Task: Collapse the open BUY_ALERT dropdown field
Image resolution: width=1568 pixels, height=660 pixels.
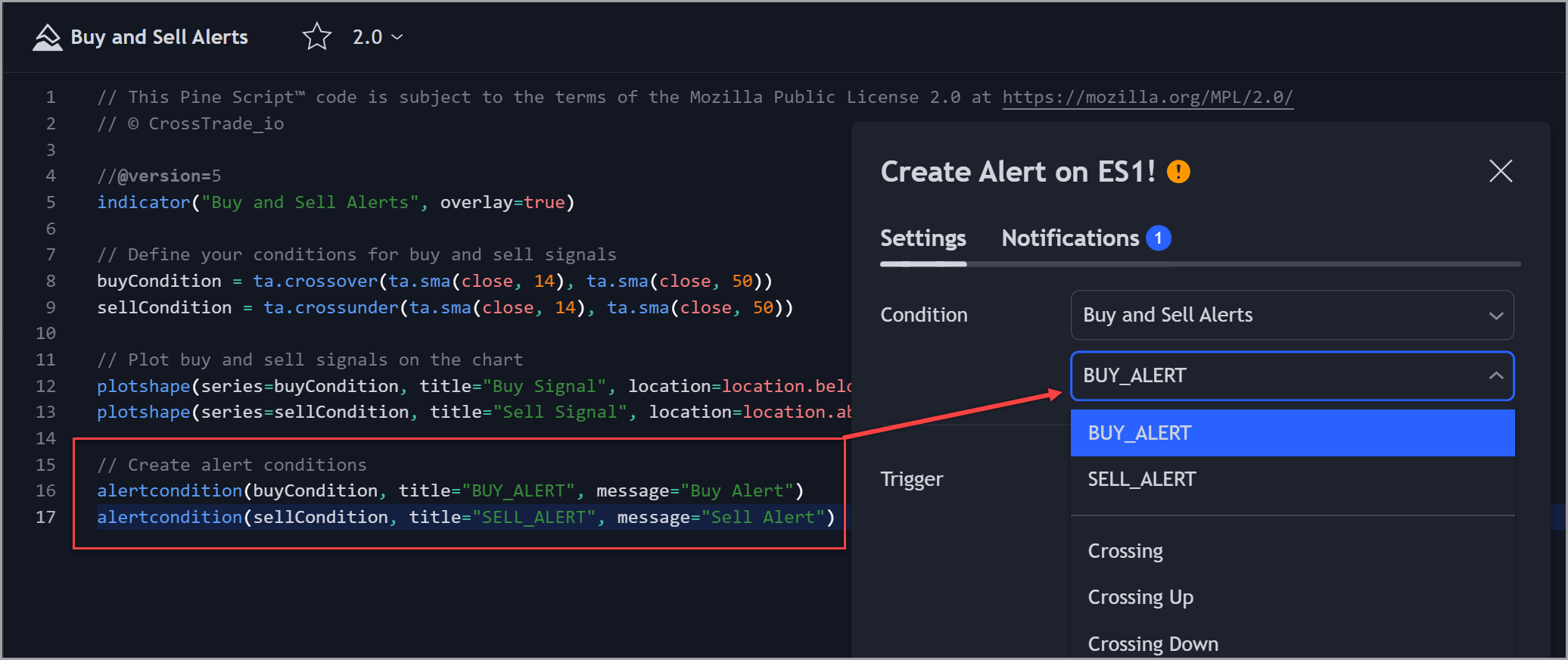Action: click(1292, 375)
